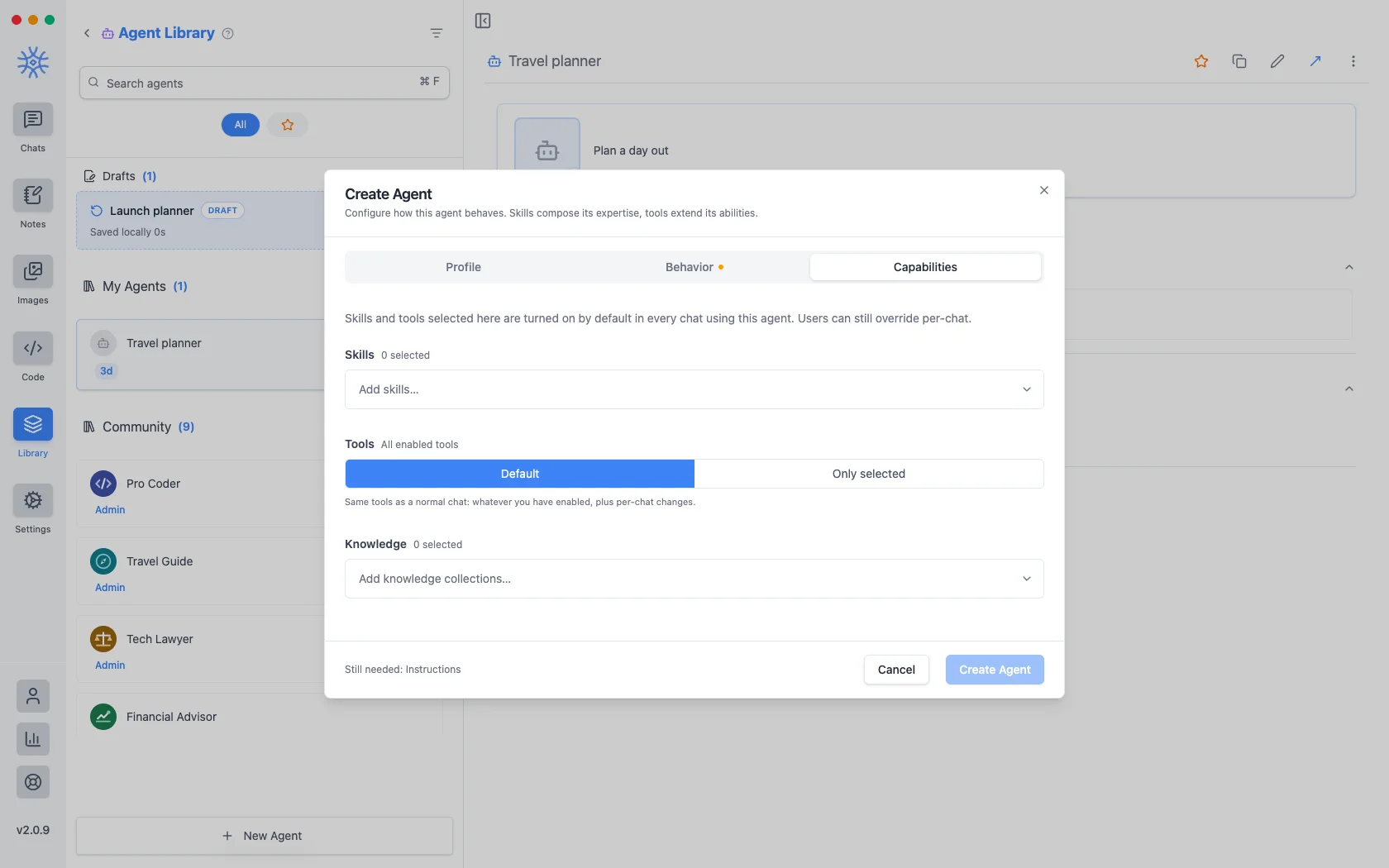Click inside the Search agents field
1389x868 pixels.
click(x=265, y=83)
